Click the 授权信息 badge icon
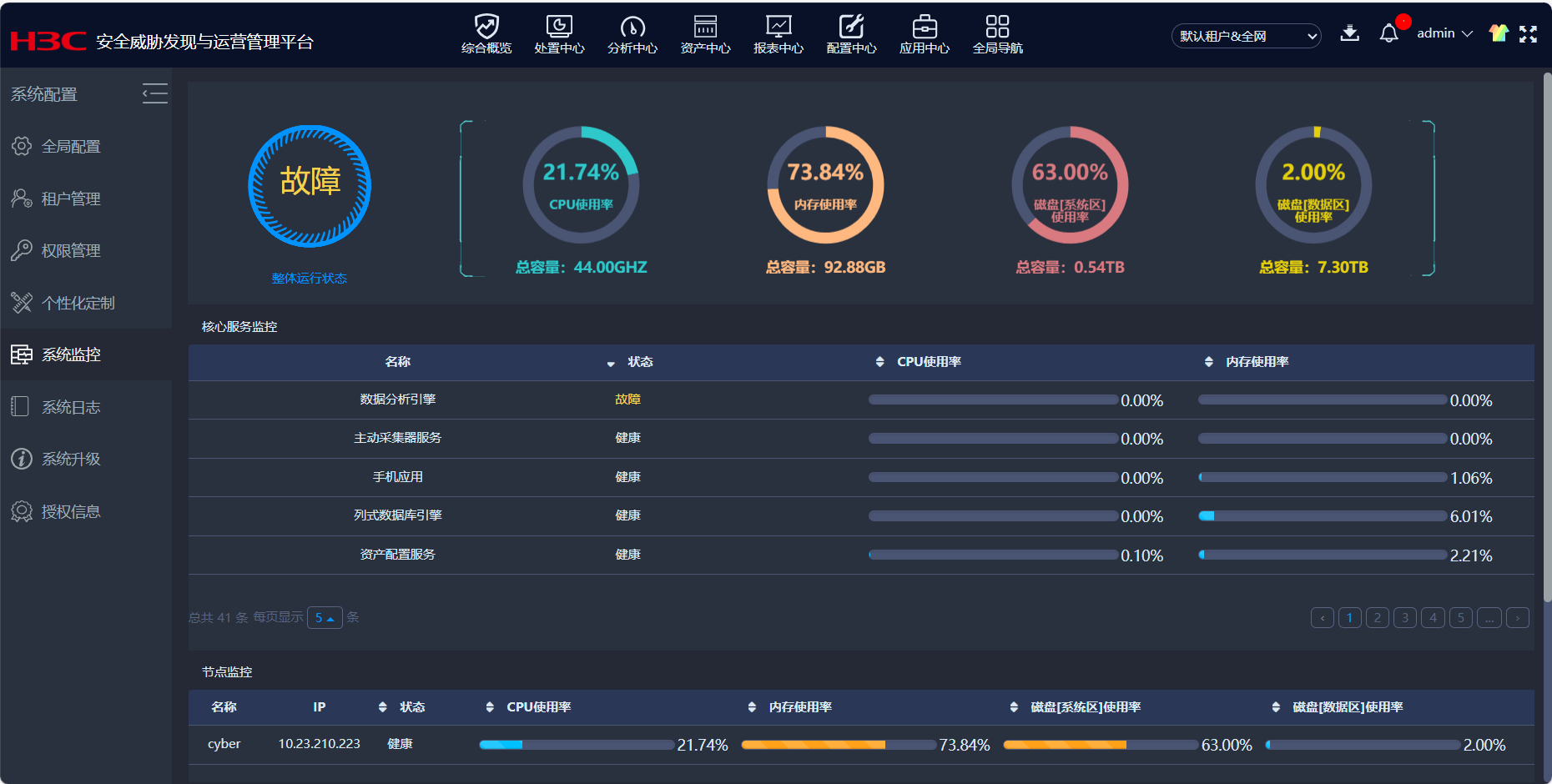Viewport: 1552px width, 784px height. (x=22, y=511)
